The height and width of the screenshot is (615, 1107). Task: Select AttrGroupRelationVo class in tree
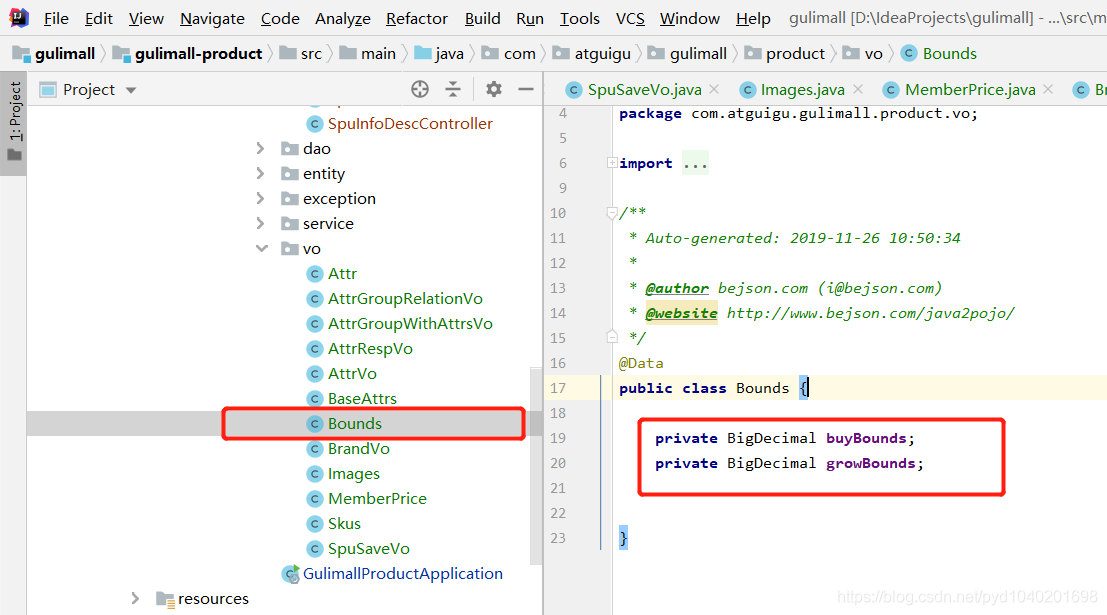[x=405, y=299]
